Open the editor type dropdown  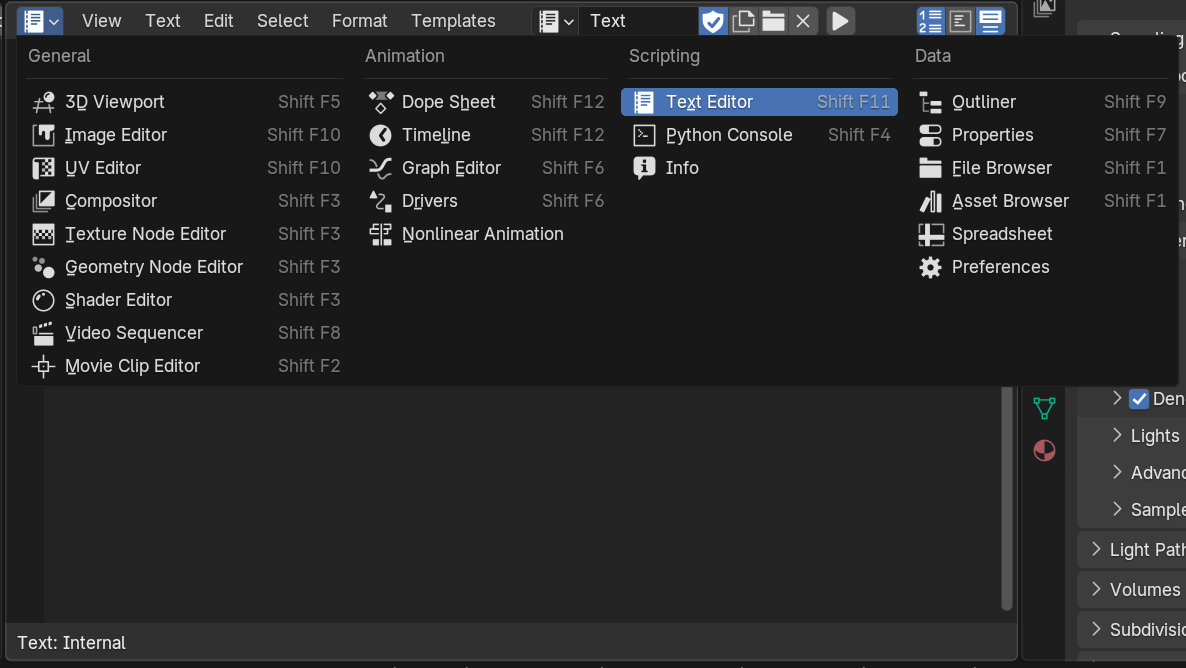(x=40, y=21)
